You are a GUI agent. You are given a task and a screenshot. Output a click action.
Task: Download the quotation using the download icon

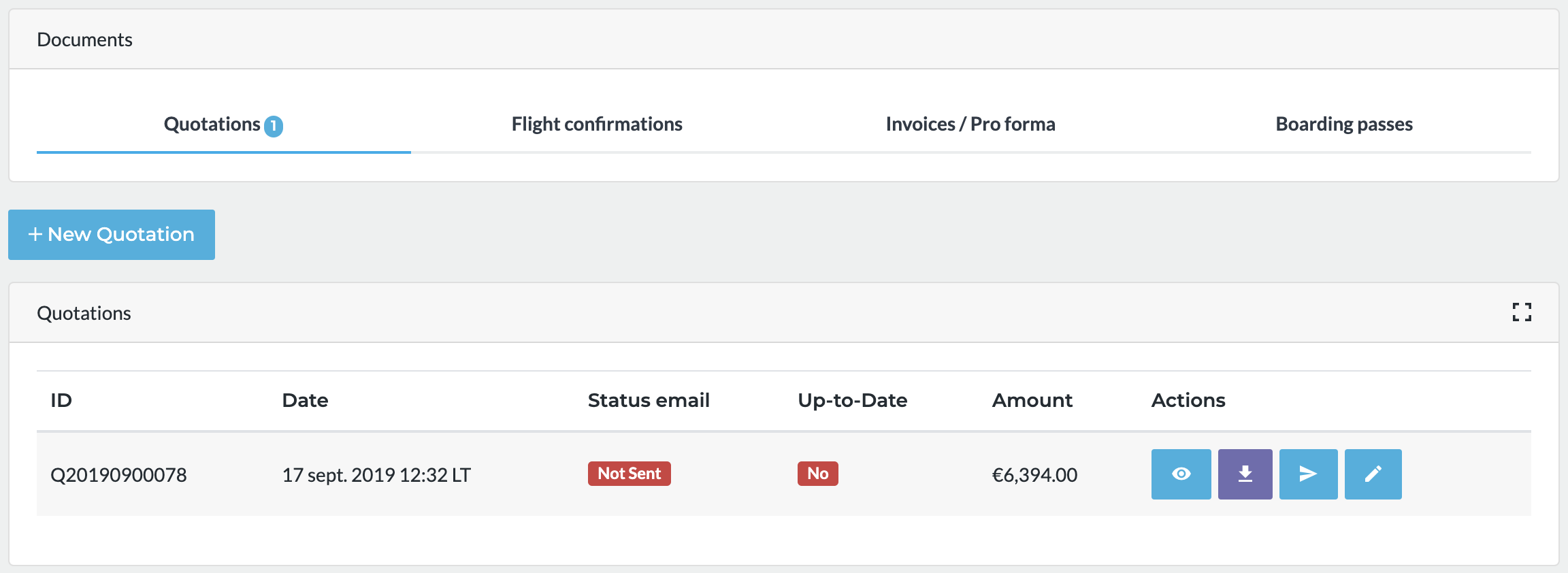[x=1245, y=474]
